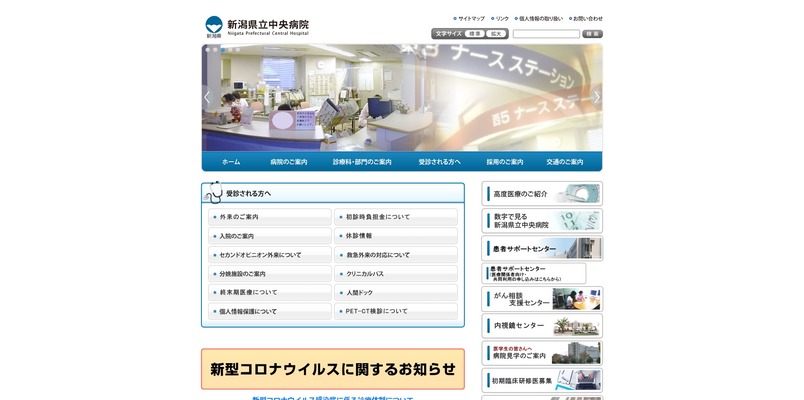804x400 pixels.
Task: Open 分娩施設のご案内 link
Action: [270, 274]
